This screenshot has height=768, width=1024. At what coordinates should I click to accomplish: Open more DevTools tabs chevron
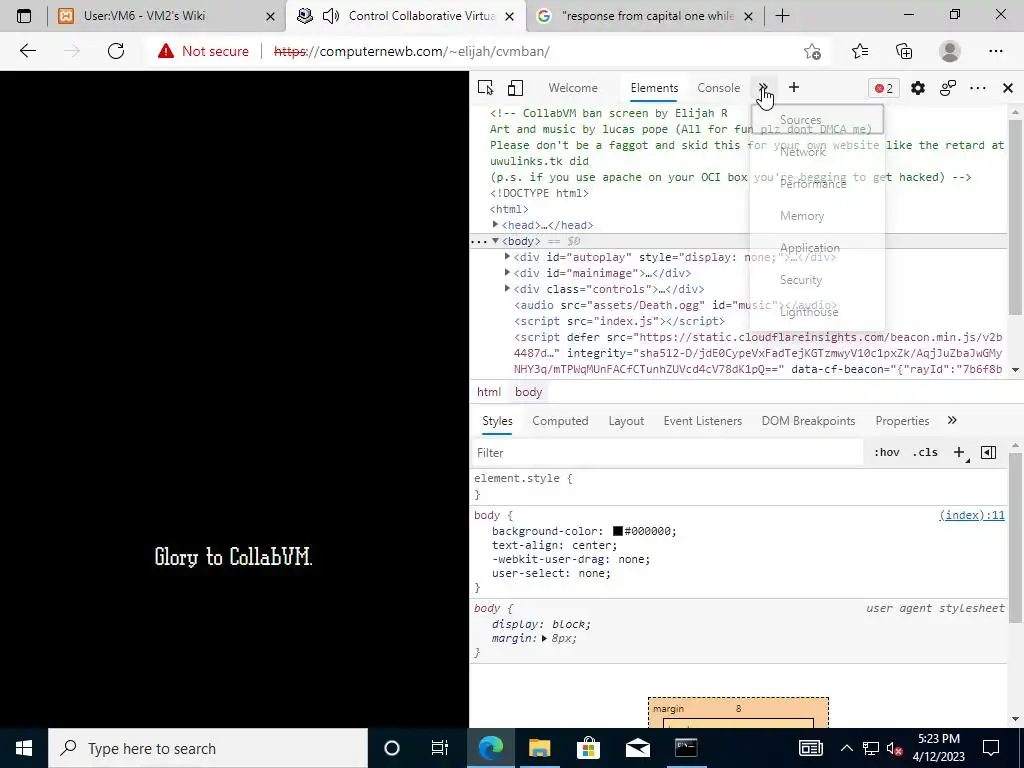(x=763, y=88)
